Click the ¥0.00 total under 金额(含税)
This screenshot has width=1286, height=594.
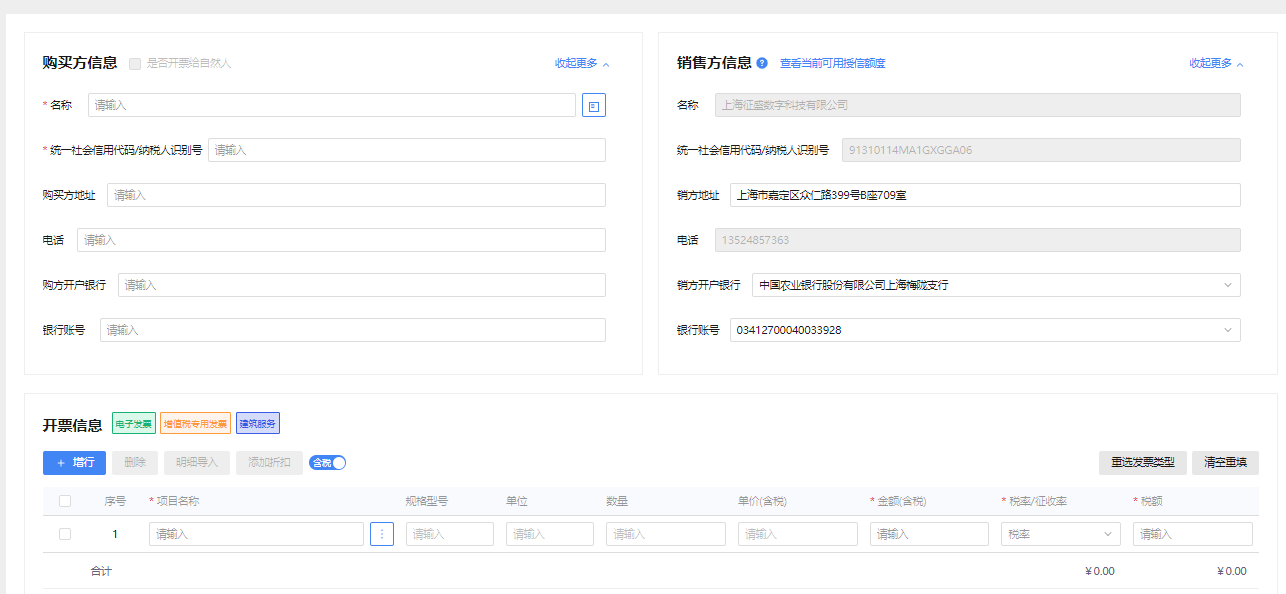pos(1099,571)
